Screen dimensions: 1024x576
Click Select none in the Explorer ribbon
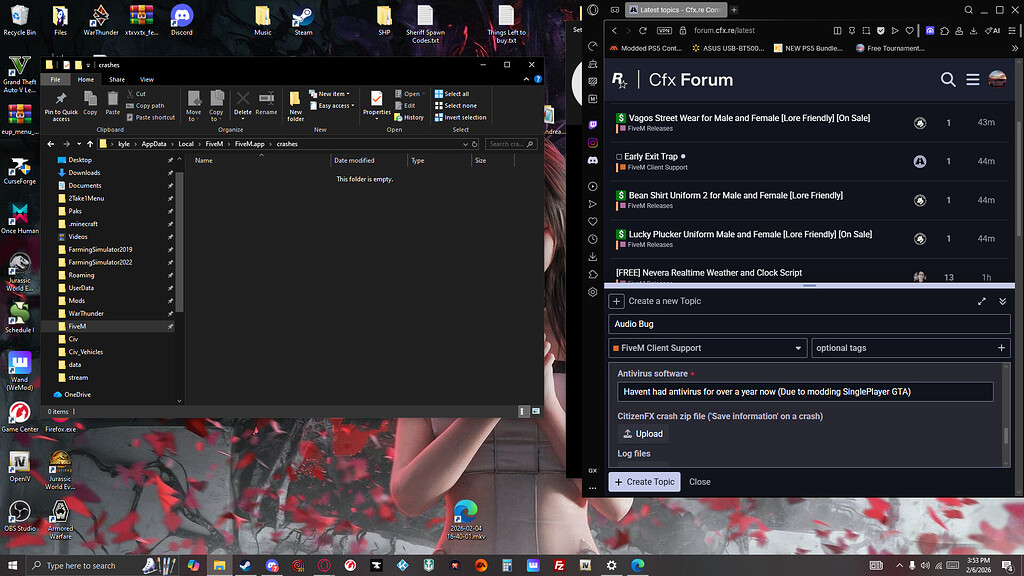coord(456,106)
